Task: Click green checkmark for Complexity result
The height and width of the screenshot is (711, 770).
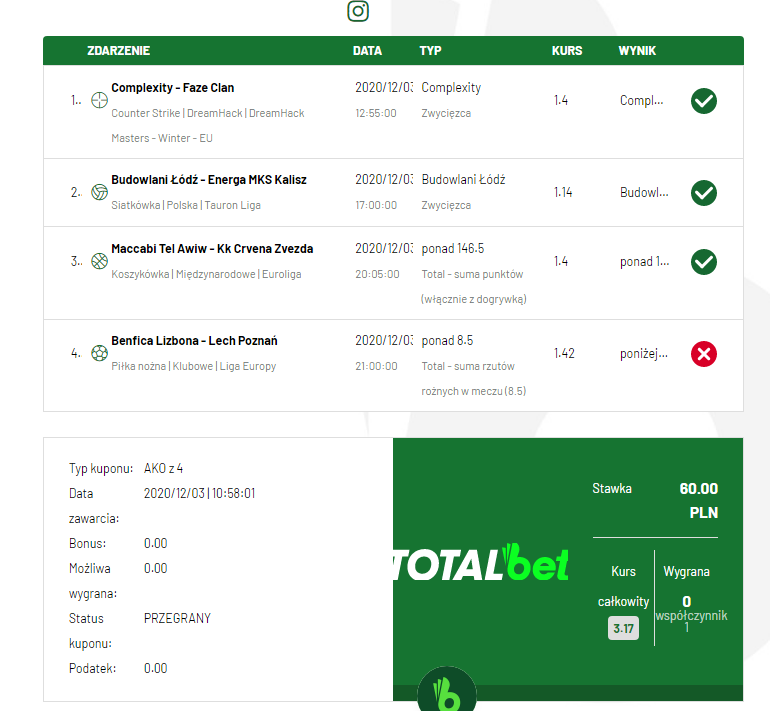Action: tap(704, 101)
